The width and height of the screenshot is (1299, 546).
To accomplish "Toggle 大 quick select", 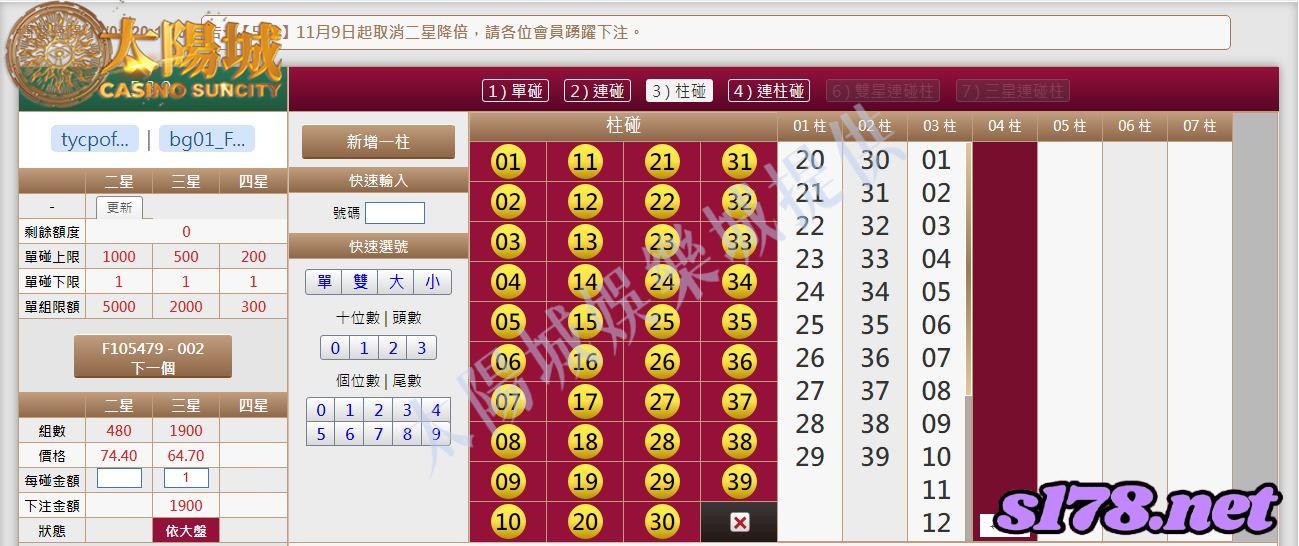I will click(396, 282).
